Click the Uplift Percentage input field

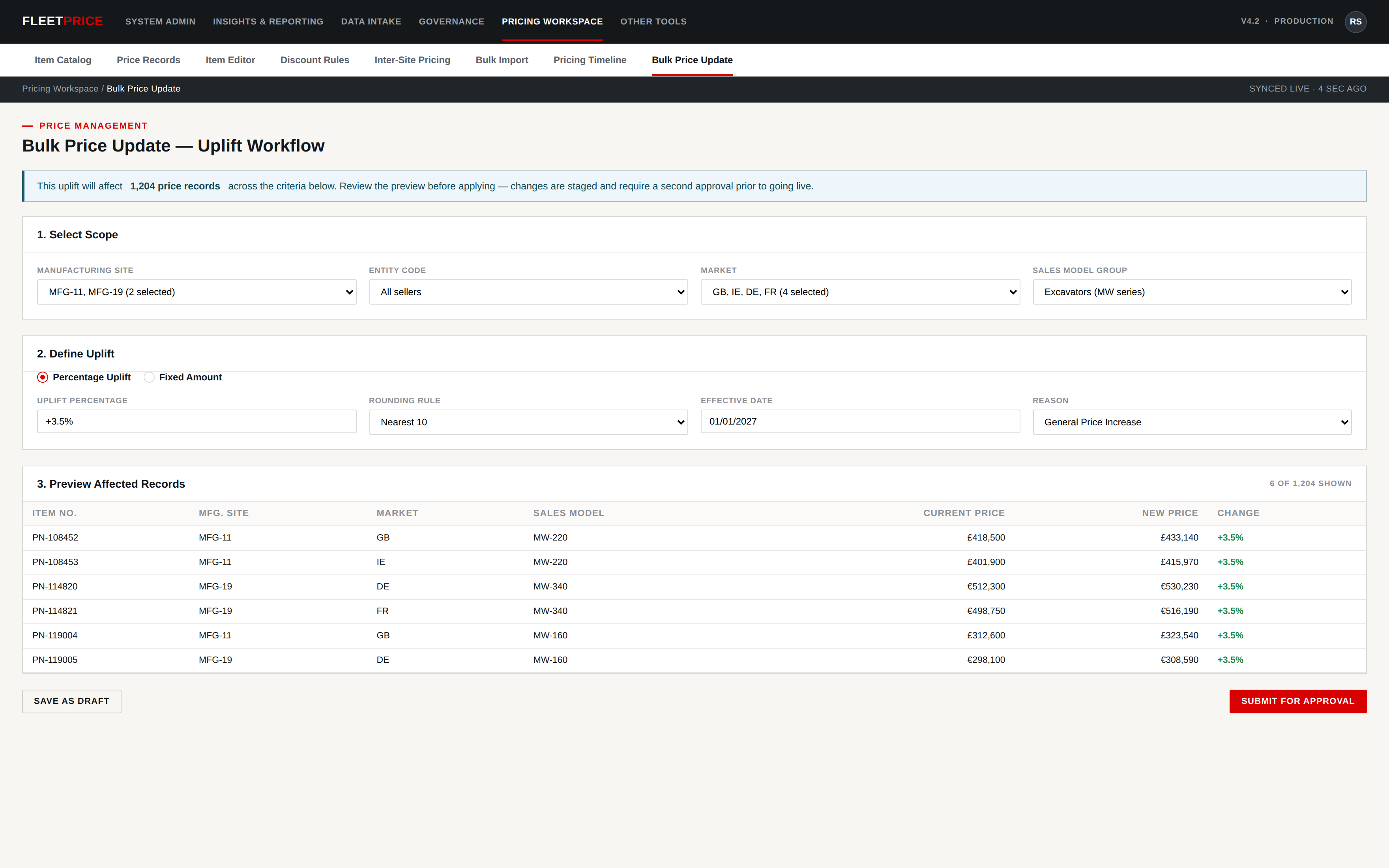[x=196, y=421]
